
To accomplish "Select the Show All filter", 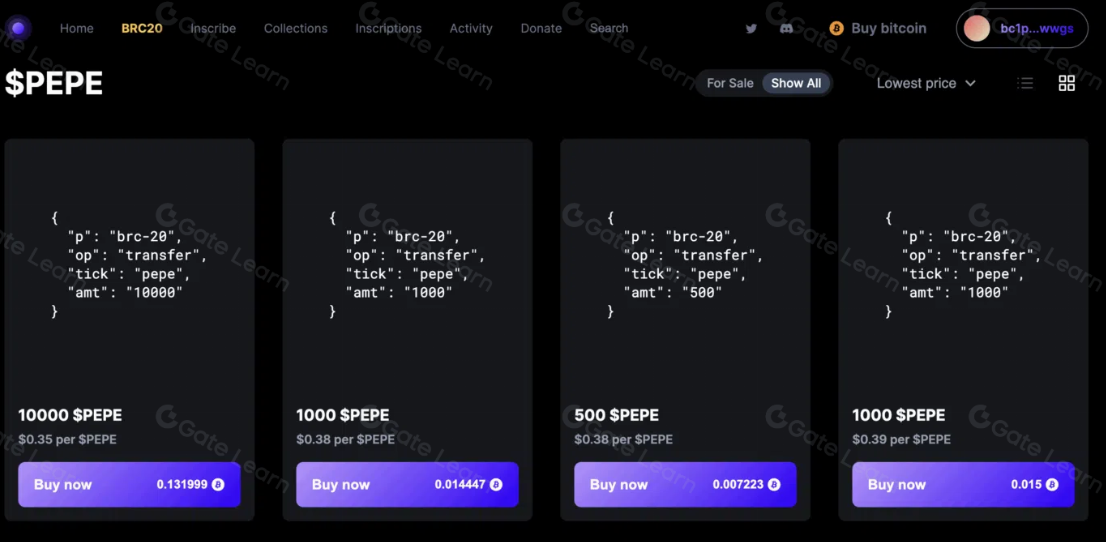I will [x=796, y=83].
